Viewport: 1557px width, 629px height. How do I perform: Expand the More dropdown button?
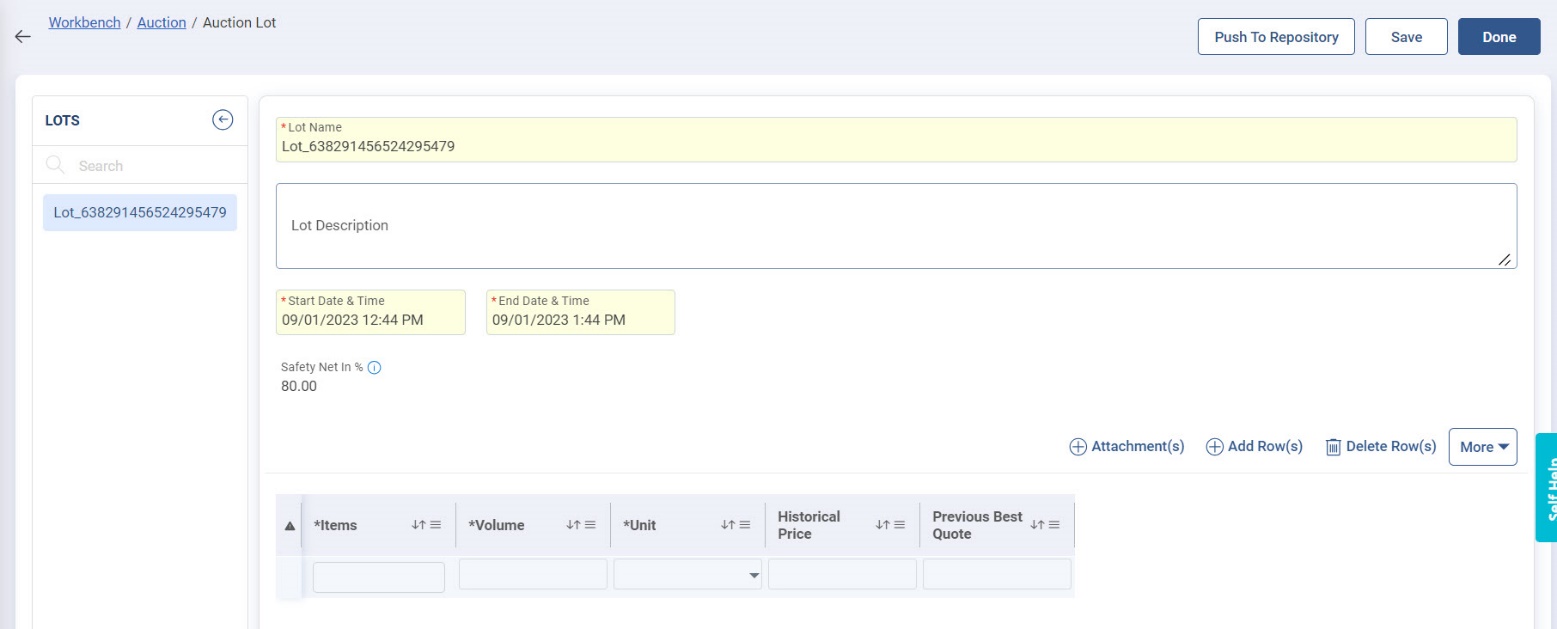pos(1482,447)
